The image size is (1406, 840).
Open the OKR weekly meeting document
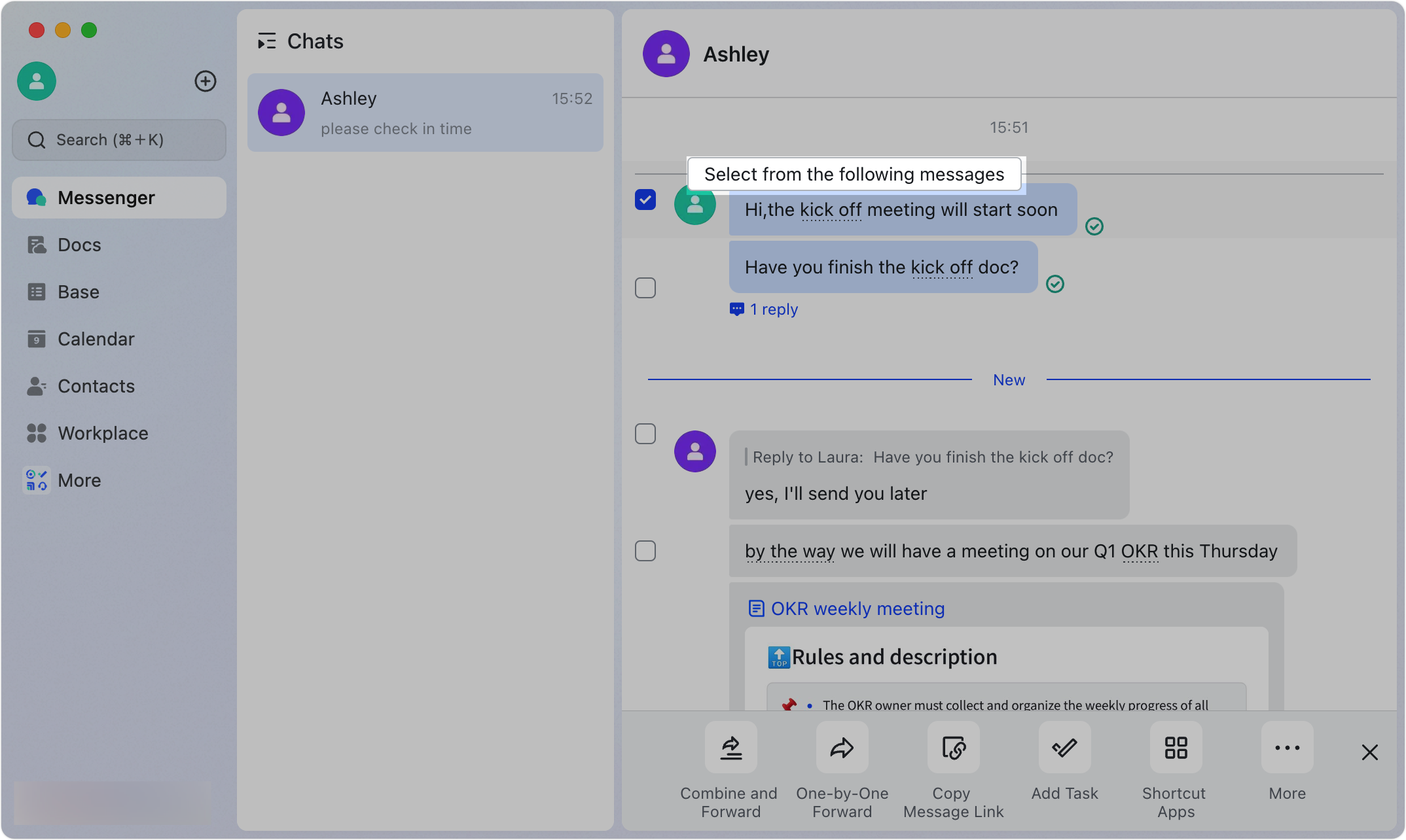click(857, 608)
